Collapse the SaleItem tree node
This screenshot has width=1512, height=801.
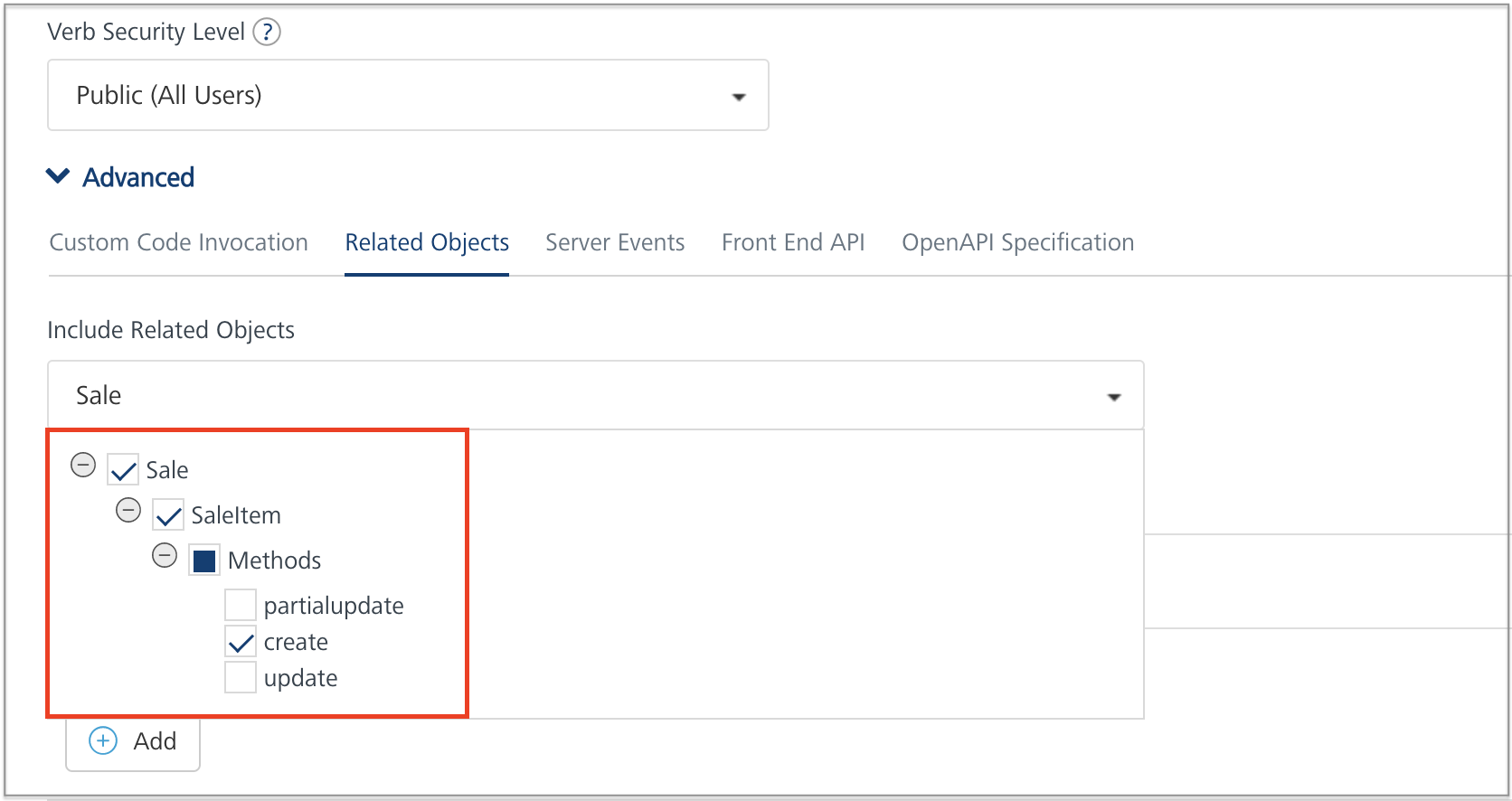coord(128,511)
